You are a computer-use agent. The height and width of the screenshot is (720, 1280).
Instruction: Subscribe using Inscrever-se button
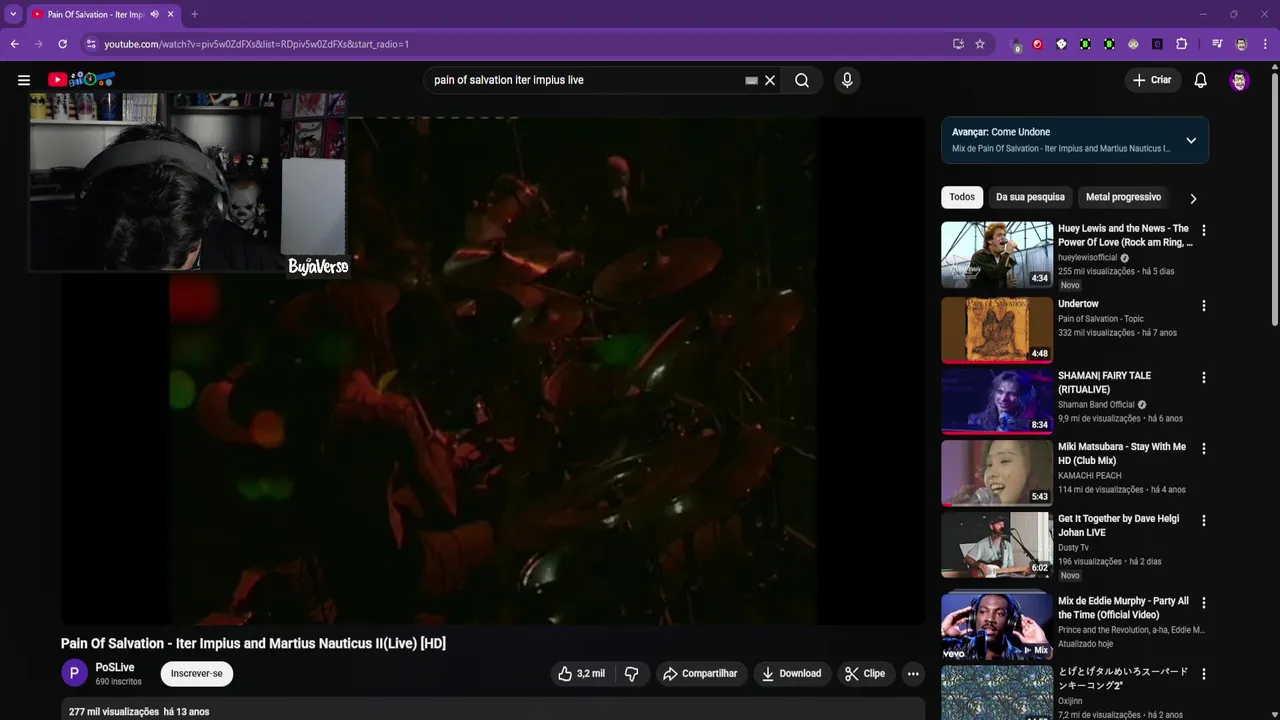click(197, 674)
